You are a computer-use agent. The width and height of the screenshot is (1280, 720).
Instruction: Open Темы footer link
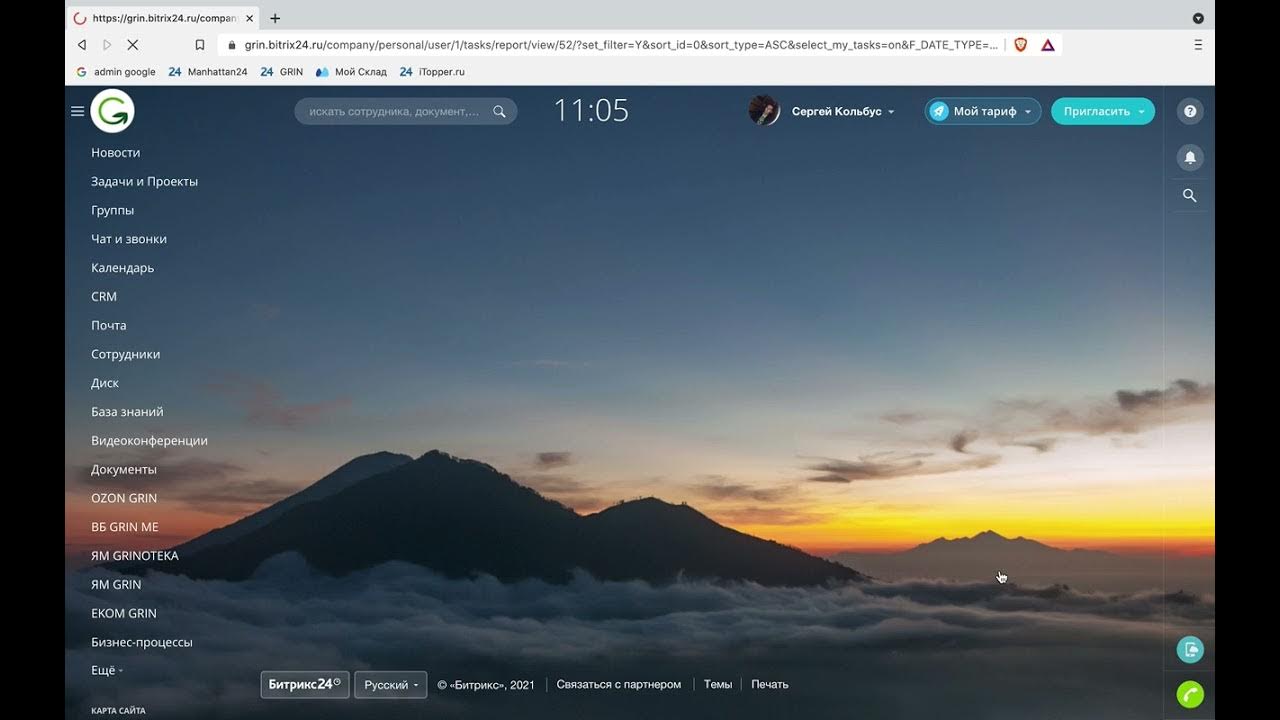(x=718, y=685)
